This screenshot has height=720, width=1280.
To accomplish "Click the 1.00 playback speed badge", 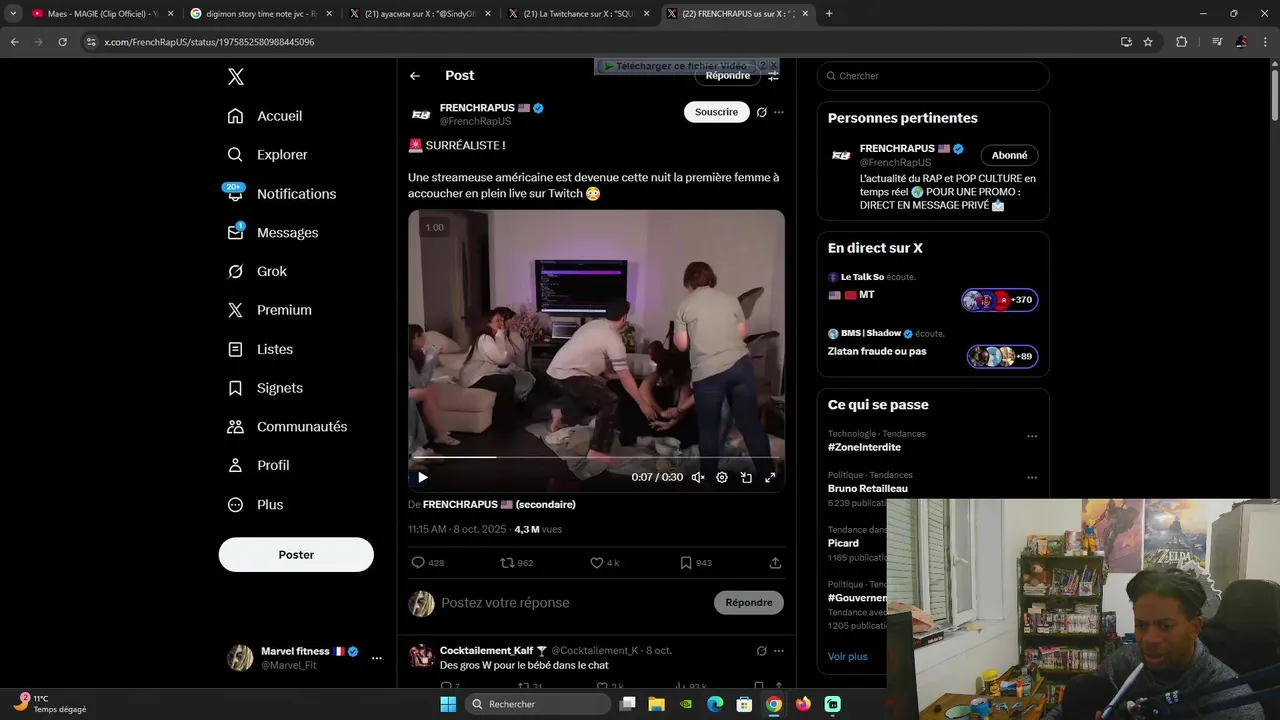I will point(434,228).
